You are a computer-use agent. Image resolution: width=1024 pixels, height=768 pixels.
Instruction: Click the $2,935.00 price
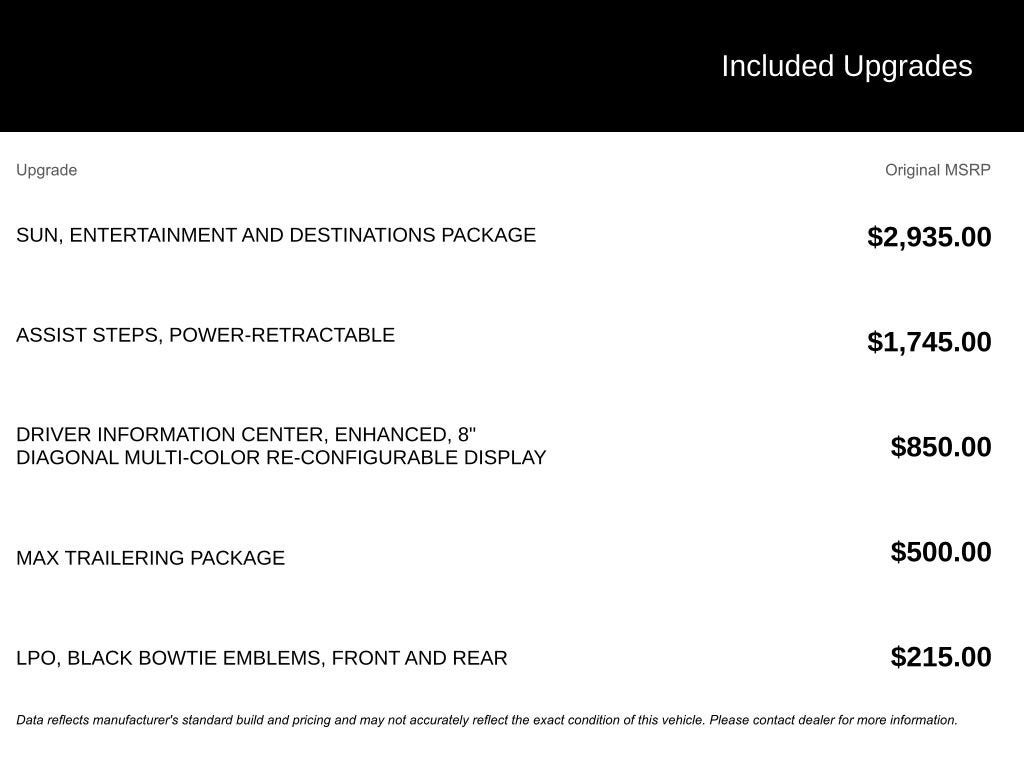(929, 237)
